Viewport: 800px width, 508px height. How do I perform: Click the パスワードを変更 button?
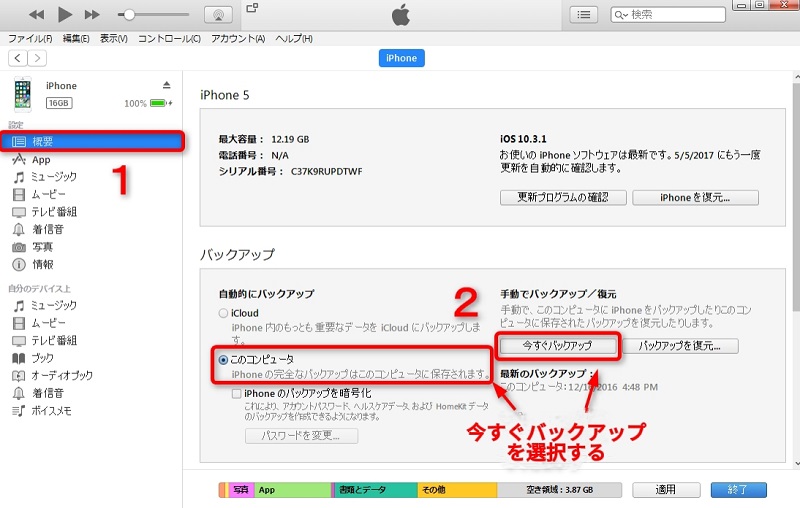tap(302, 436)
